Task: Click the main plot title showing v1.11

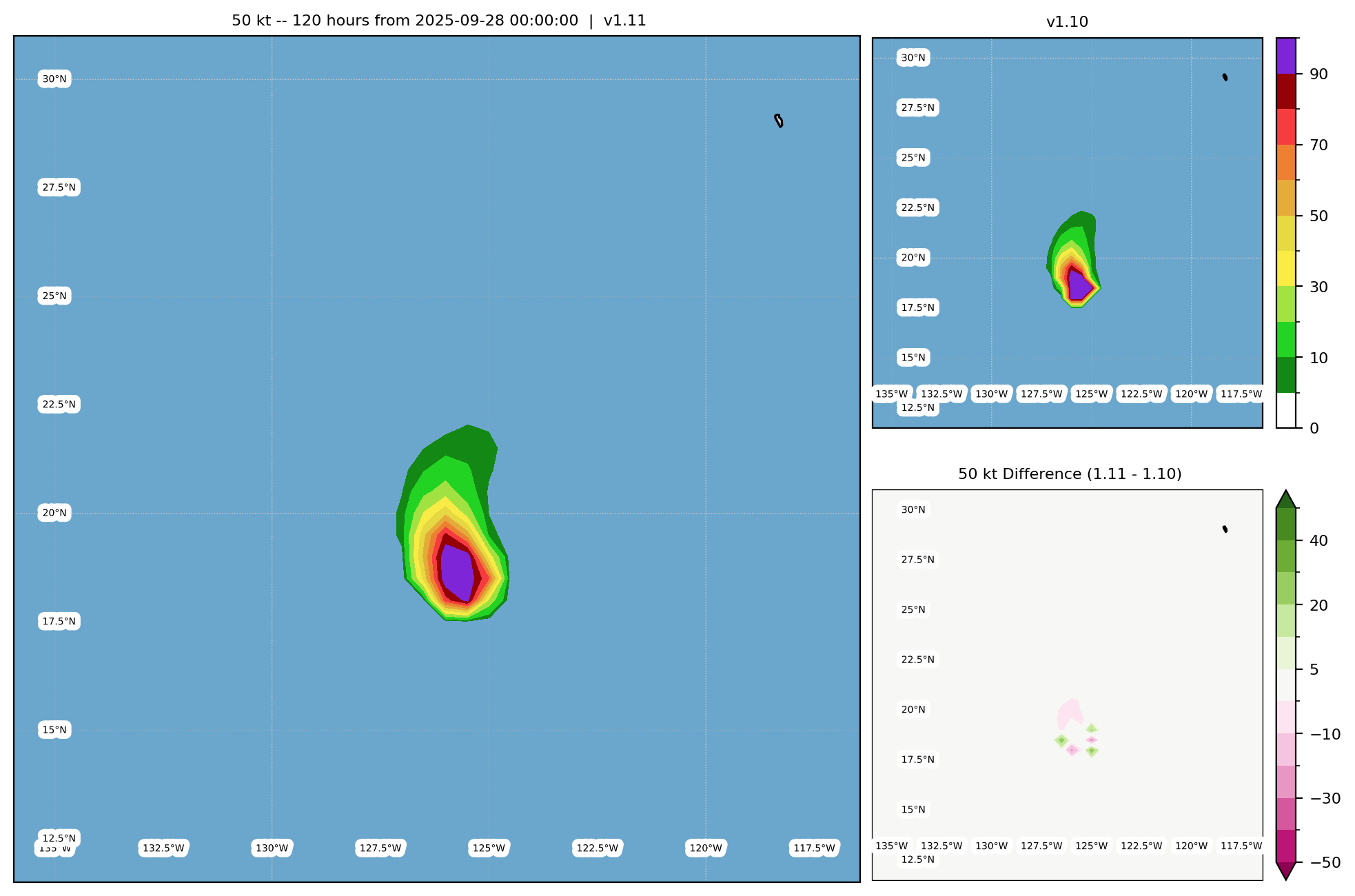Action: (x=438, y=21)
